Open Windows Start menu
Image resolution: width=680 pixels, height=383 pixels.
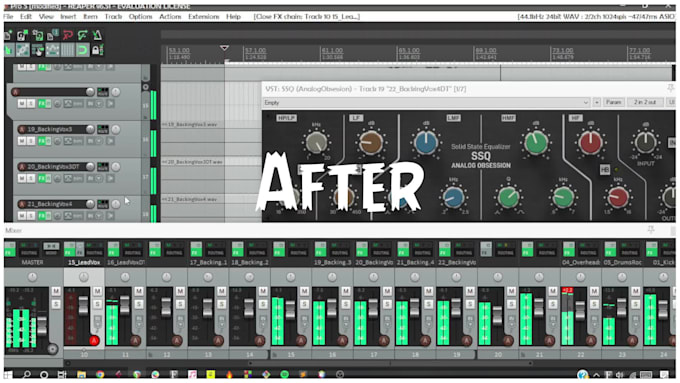click(x=8, y=374)
